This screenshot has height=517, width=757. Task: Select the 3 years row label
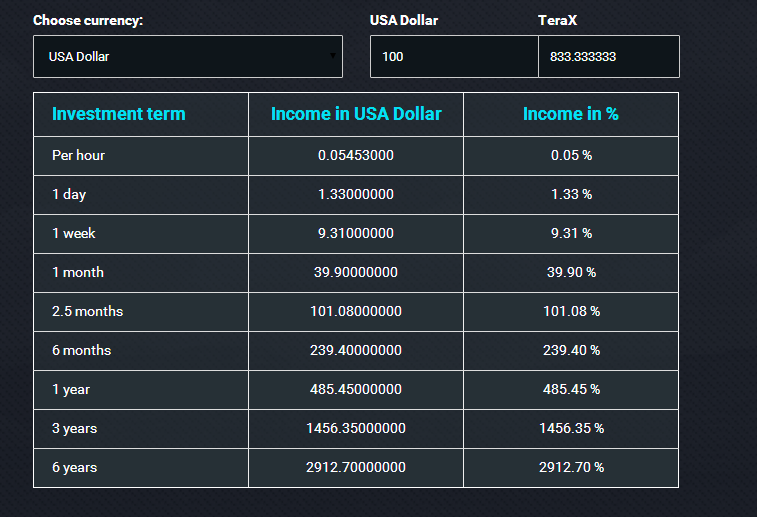(75, 428)
